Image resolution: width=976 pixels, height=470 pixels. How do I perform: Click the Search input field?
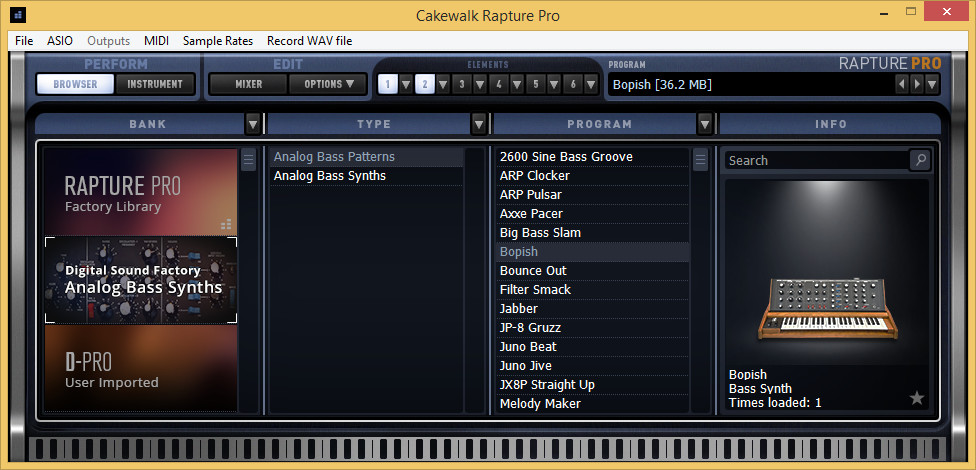[x=815, y=160]
